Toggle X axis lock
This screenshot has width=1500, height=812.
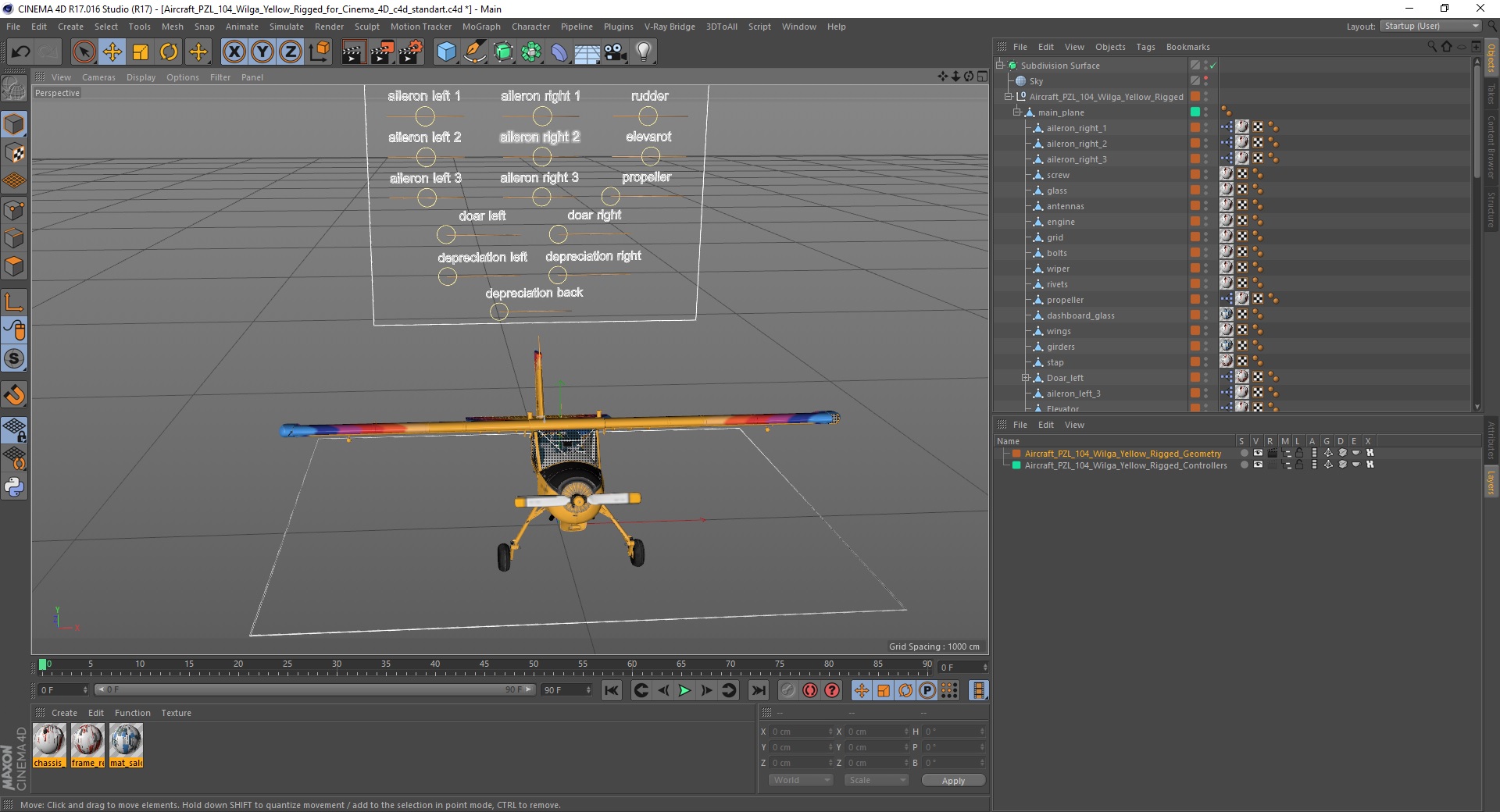click(x=234, y=52)
